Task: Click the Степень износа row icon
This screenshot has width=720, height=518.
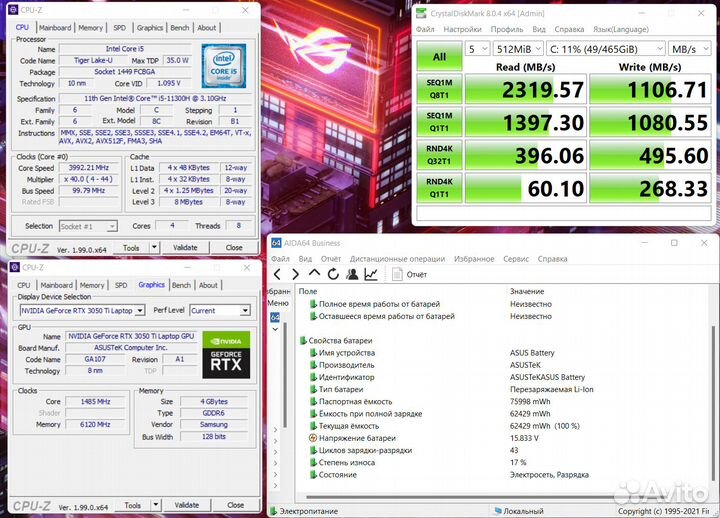Action: pyautogui.click(x=313, y=462)
